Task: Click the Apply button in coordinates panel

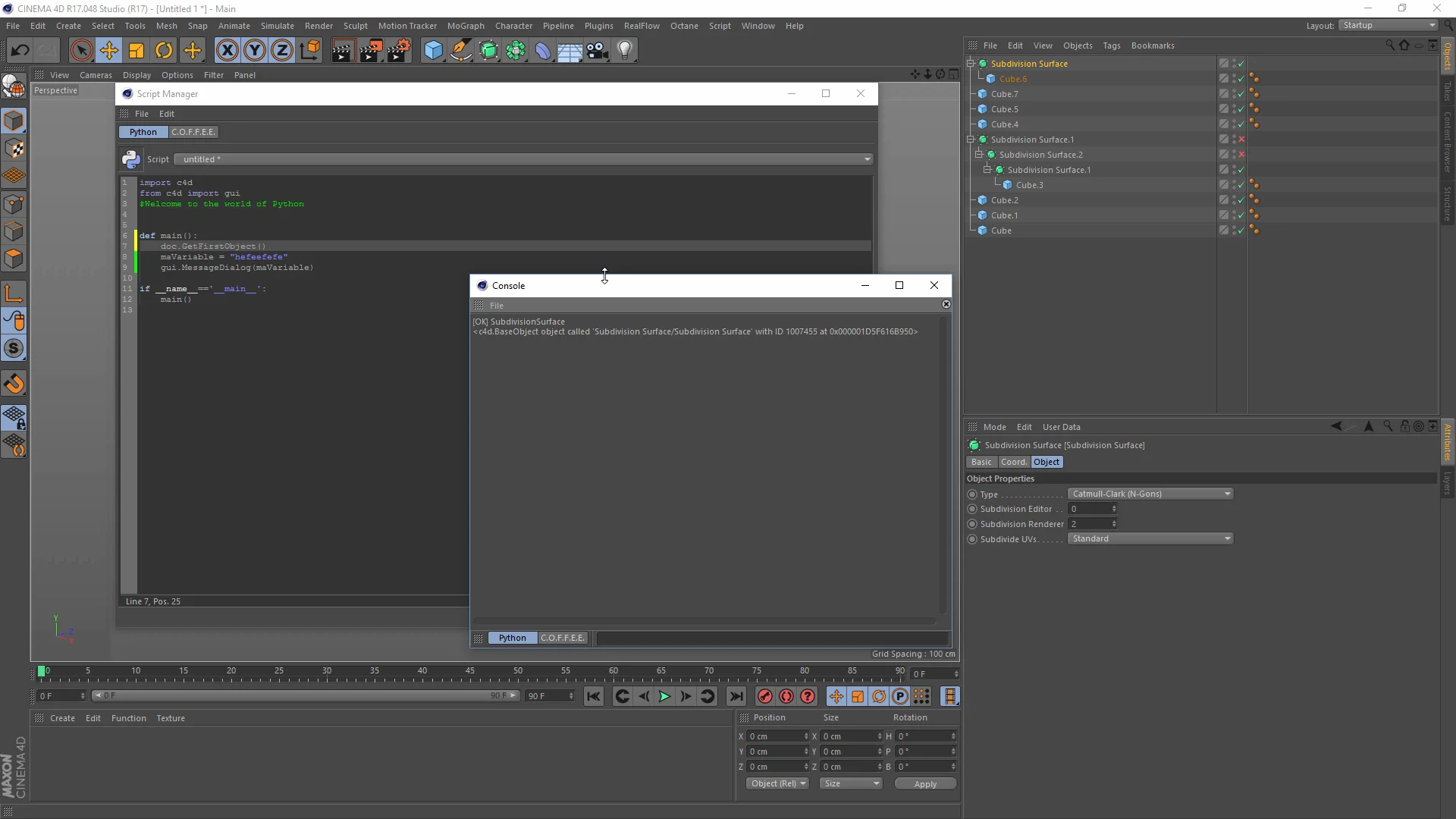Action: pos(925,783)
